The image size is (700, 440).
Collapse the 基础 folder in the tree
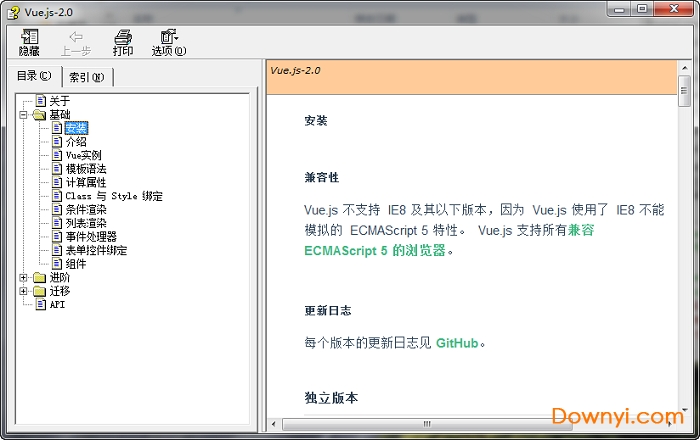(x=23, y=115)
